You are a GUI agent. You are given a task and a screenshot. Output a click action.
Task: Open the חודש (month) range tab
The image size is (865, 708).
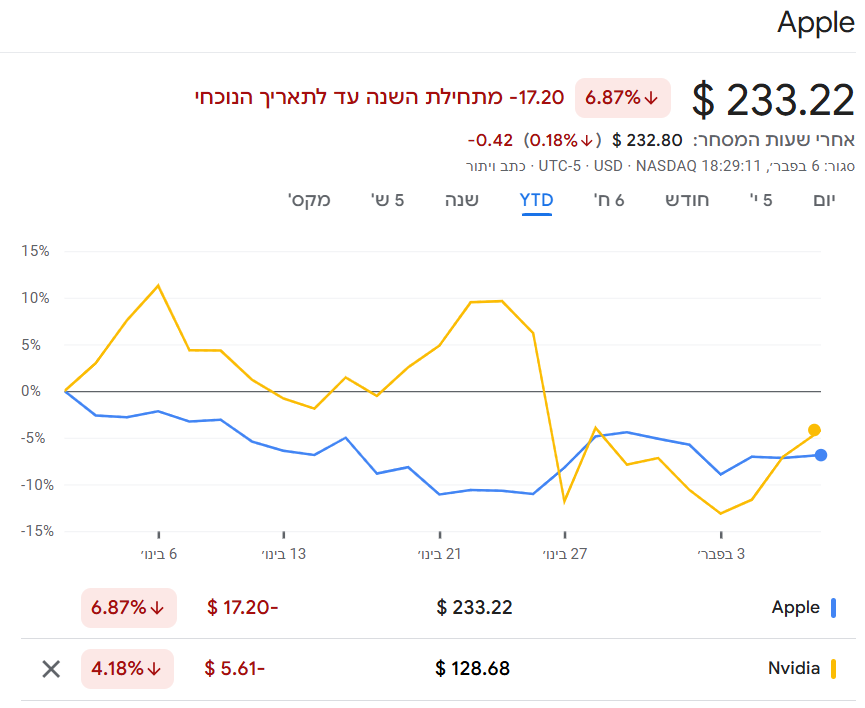tap(688, 200)
